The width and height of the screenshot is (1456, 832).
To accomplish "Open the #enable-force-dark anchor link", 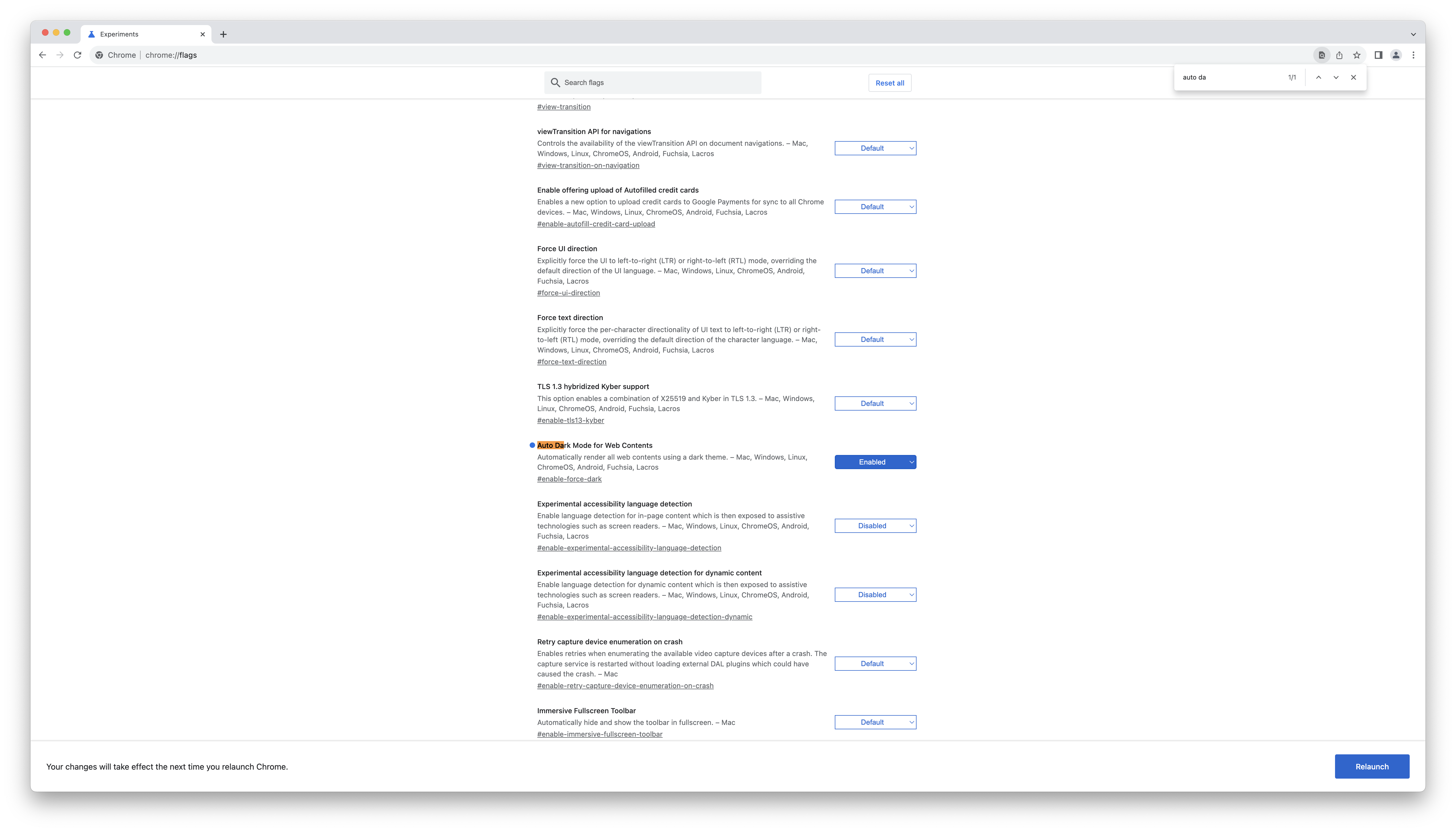I will [569, 479].
